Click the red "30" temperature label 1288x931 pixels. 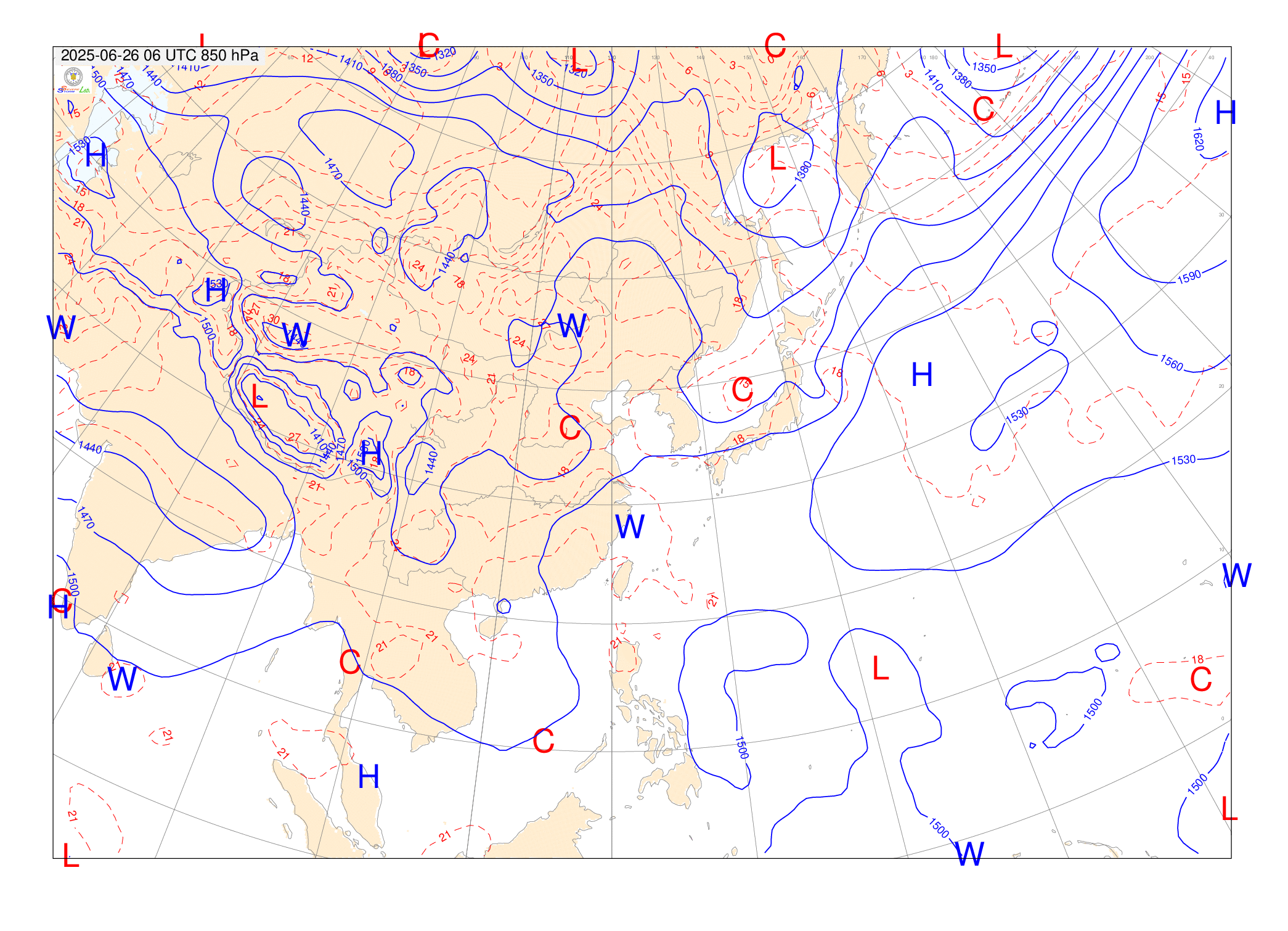(274, 319)
